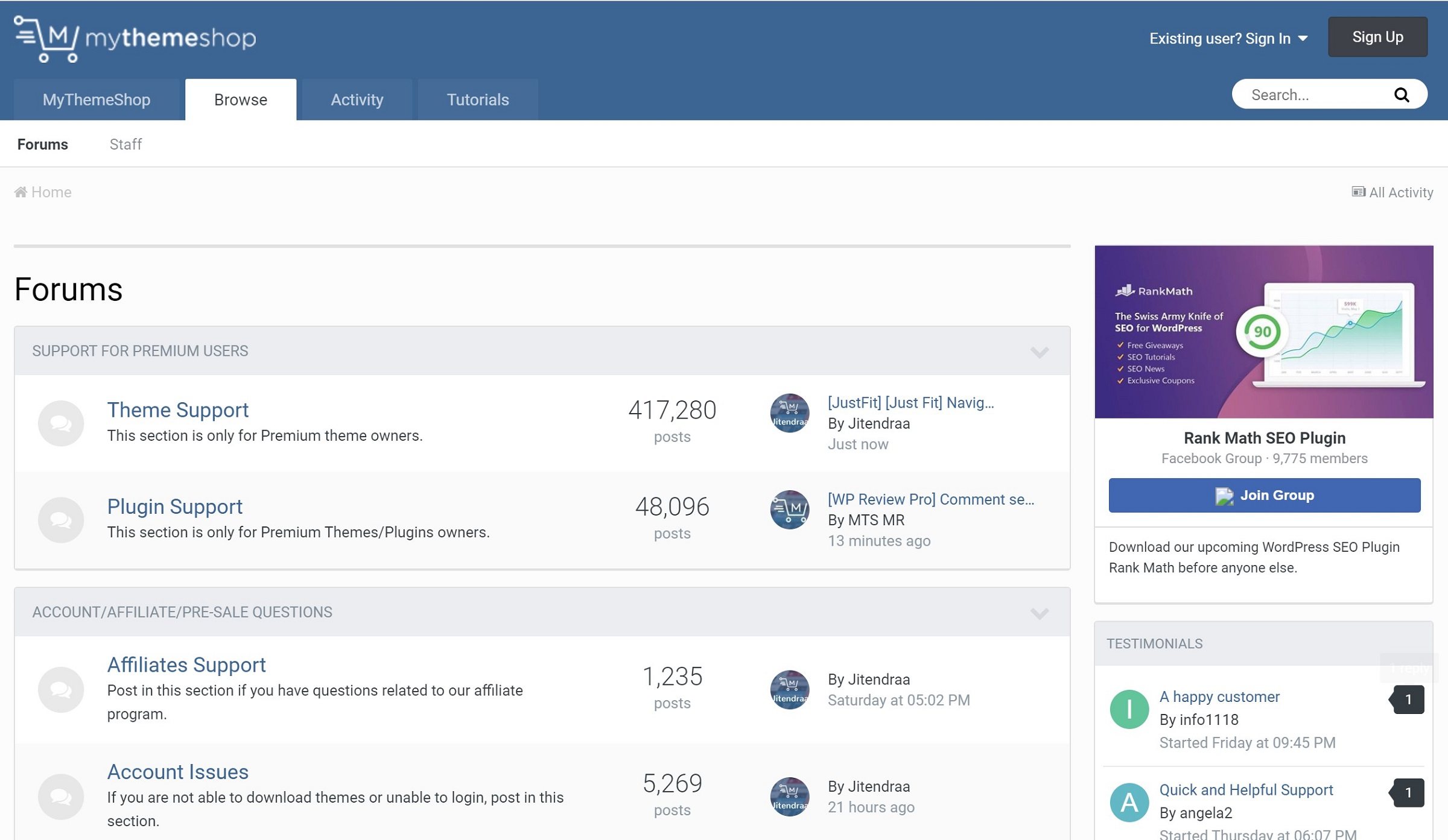This screenshot has height=840, width=1448.
Task: Open the Theme Support forum link
Action: 178,409
